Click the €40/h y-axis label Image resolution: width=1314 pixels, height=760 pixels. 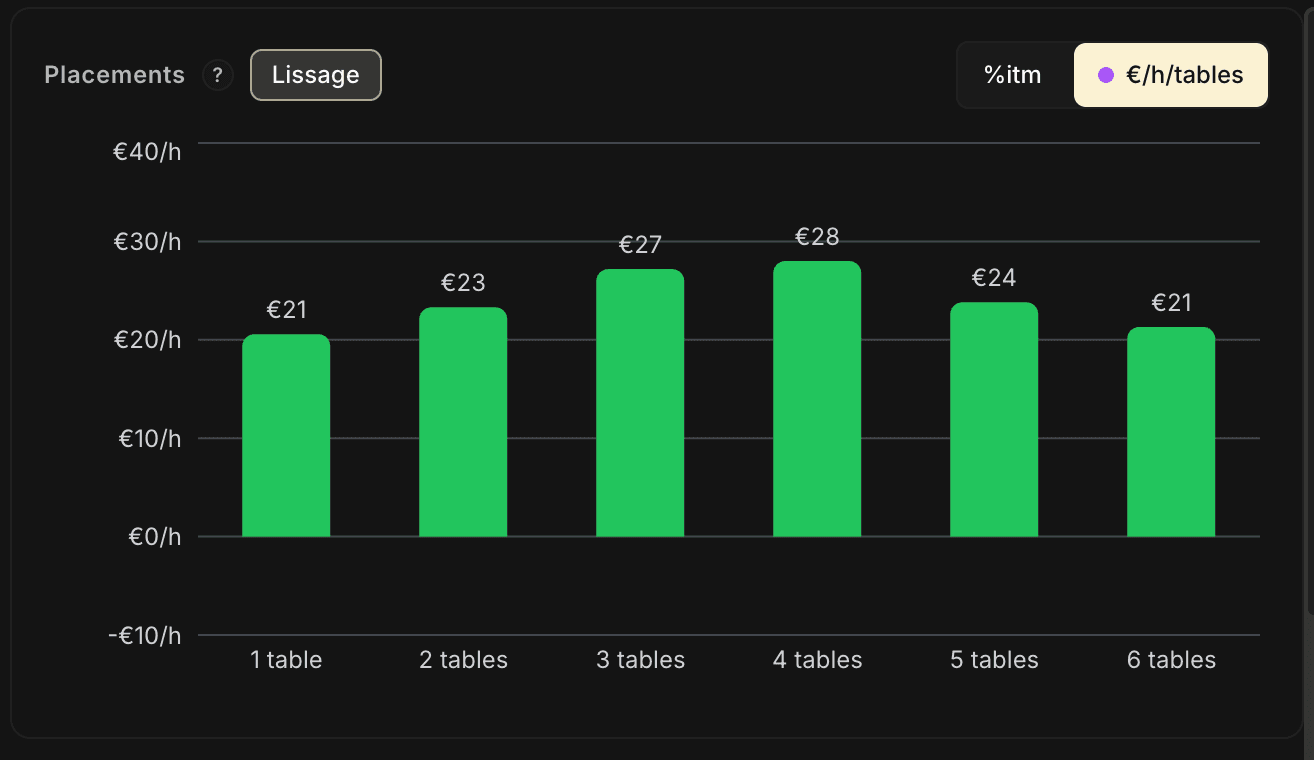(147, 152)
